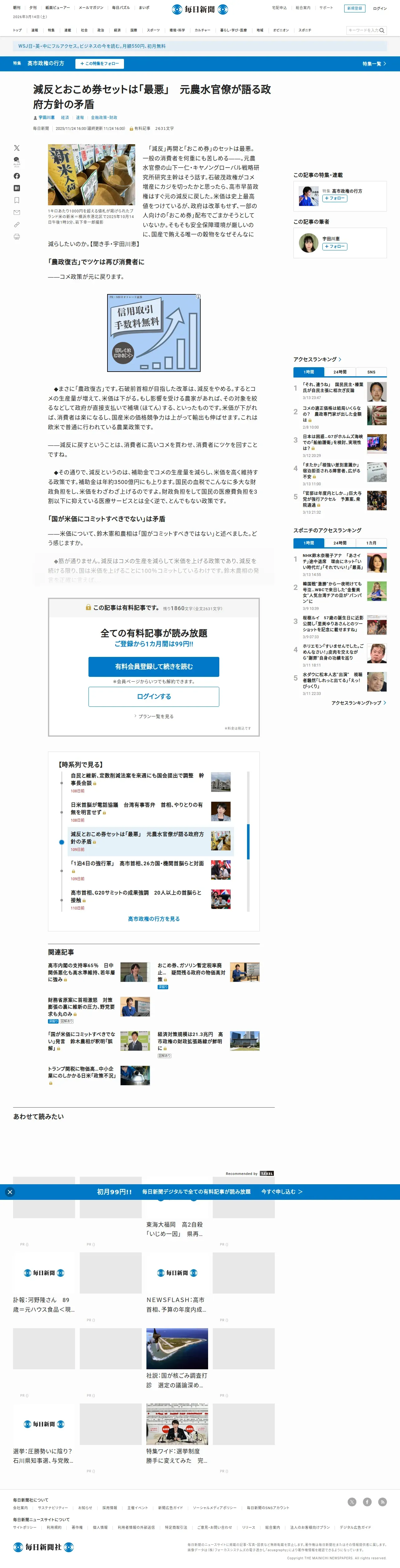Open the 新米 rice article photo
The image size is (400, 1568).
click(91, 175)
